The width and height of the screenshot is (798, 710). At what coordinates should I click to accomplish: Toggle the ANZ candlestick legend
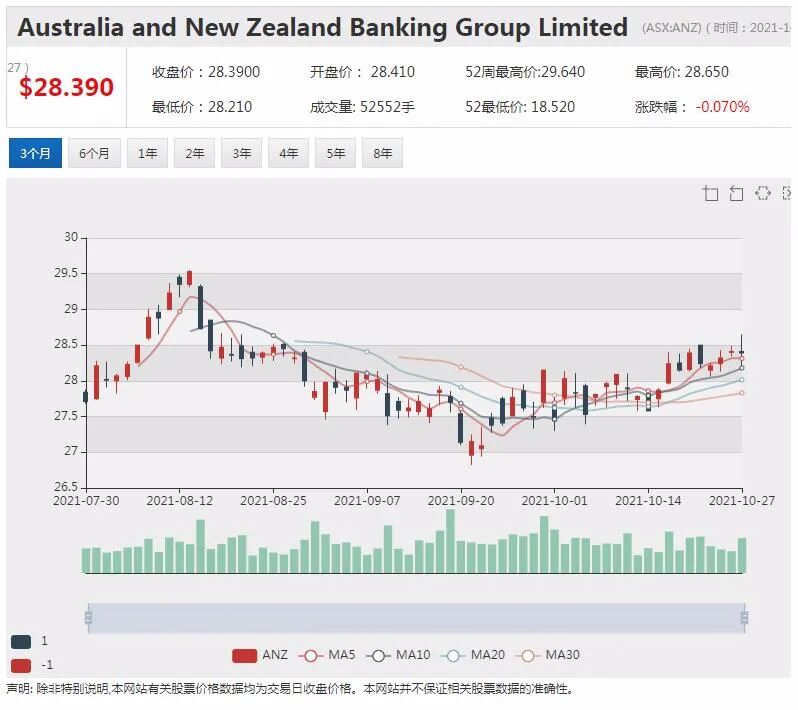pos(260,655)
